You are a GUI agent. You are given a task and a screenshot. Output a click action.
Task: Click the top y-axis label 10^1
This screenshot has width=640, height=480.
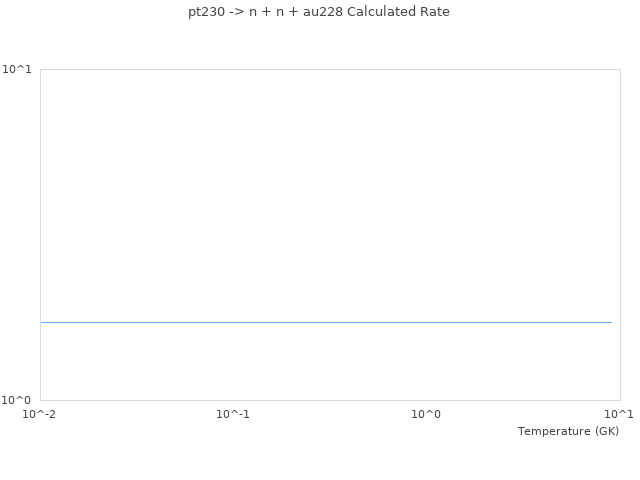[x=20, y=69]
